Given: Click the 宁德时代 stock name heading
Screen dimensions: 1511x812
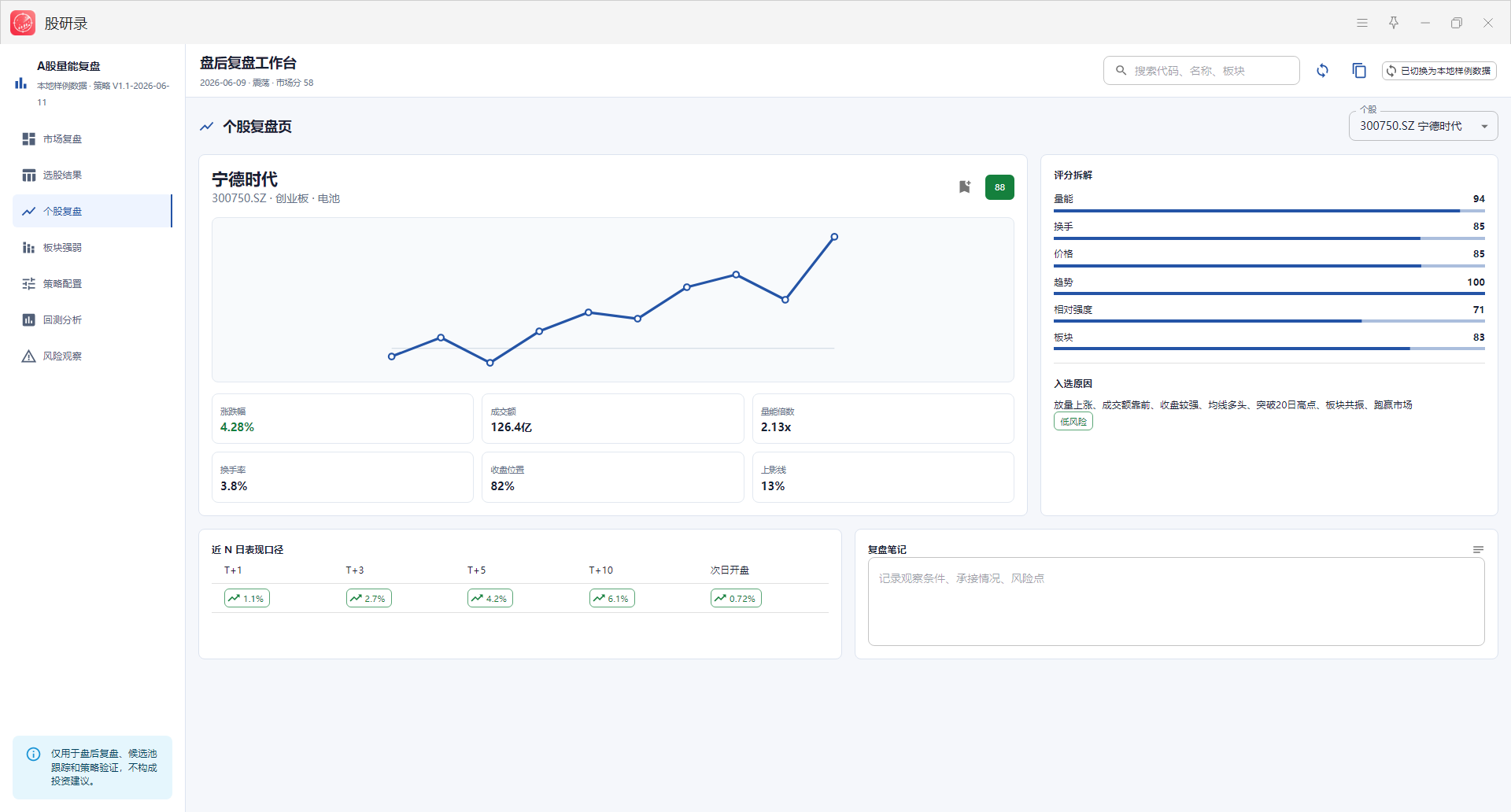Looking at the screenshot, I should 245,179.
